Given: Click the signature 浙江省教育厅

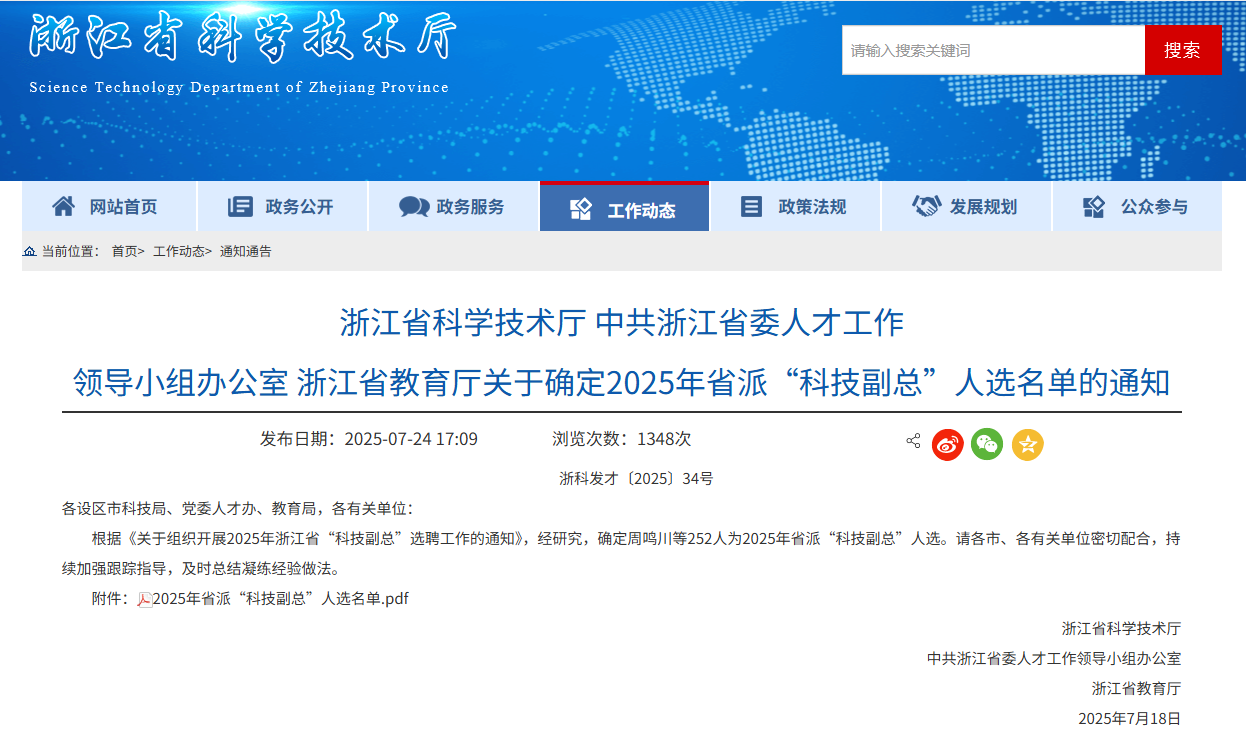Looking at the screenshot, I should [1136, 689].
